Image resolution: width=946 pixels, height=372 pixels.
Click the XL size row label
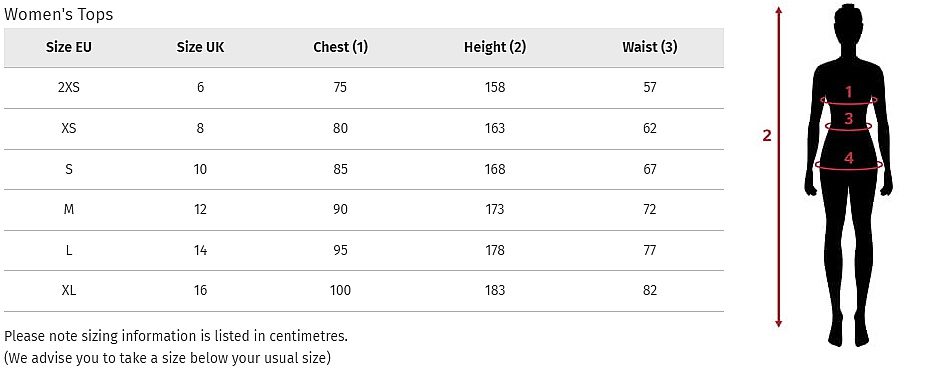coord(69,291)
